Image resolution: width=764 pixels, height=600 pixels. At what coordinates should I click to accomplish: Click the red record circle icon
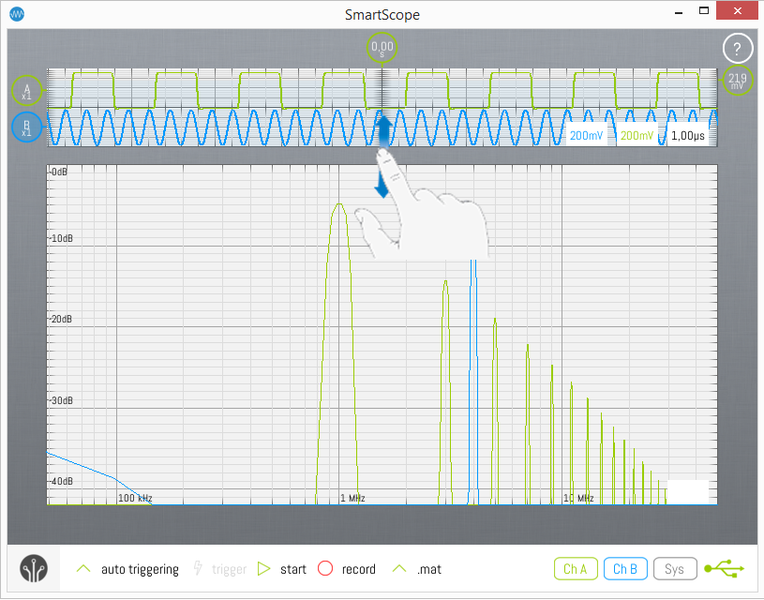tap(325, 569)
